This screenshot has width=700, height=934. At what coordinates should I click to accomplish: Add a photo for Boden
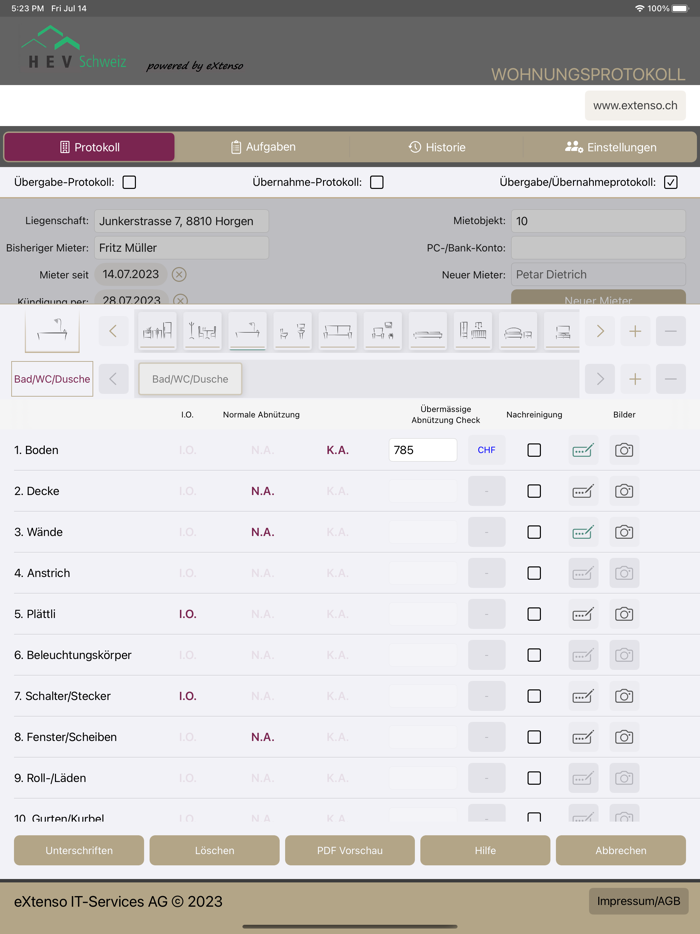coord(624,450)
